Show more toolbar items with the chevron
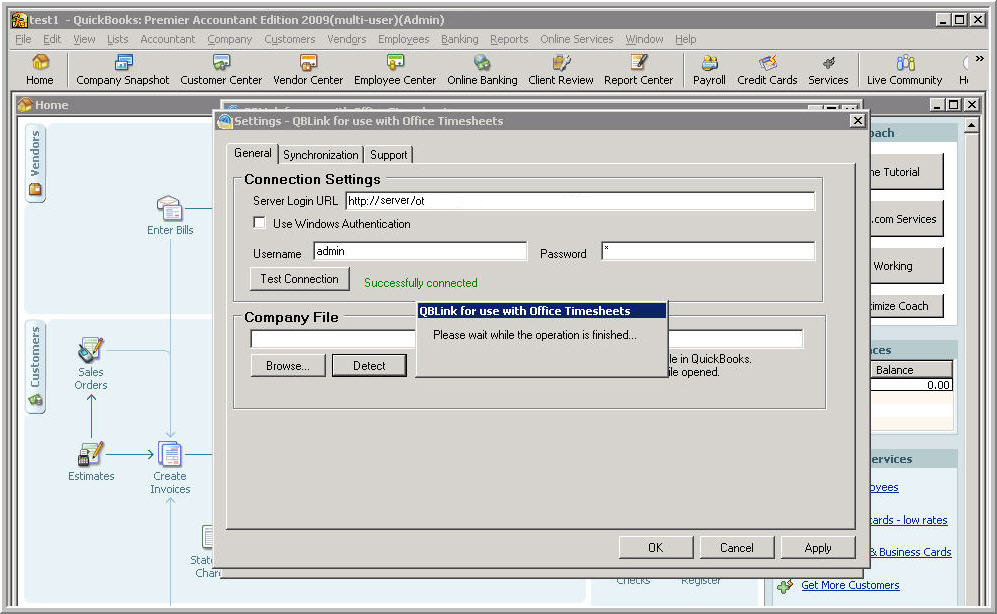 pyautogui.click(x=979, y=58)
